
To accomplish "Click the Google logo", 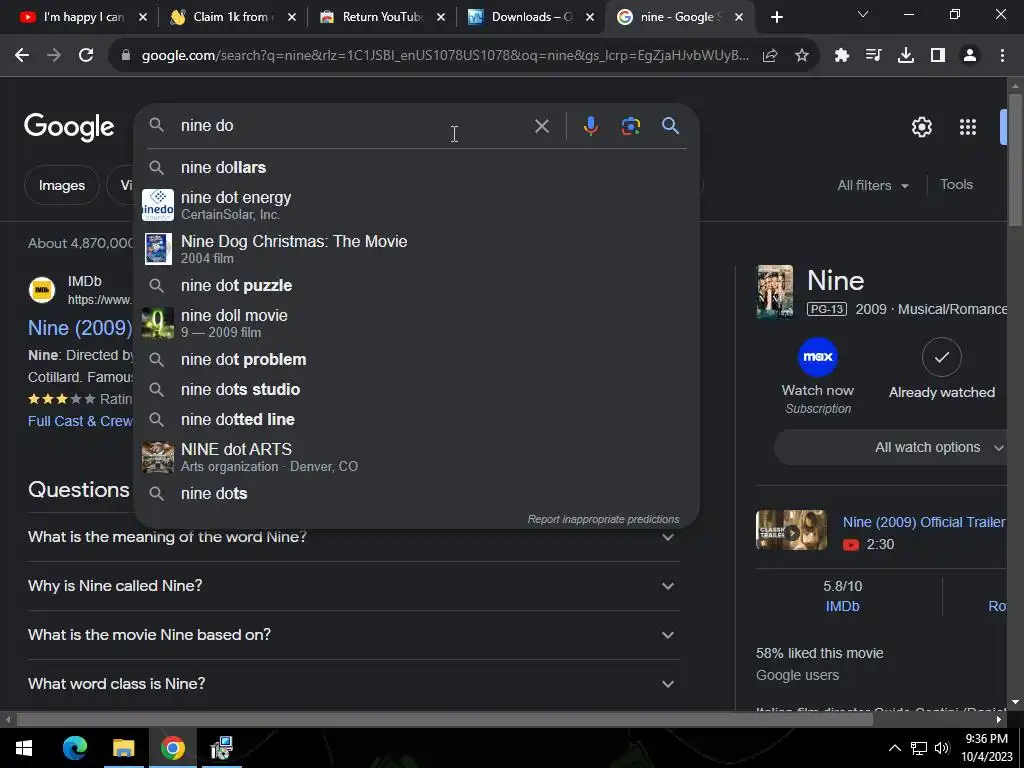I will click(69, 127).
